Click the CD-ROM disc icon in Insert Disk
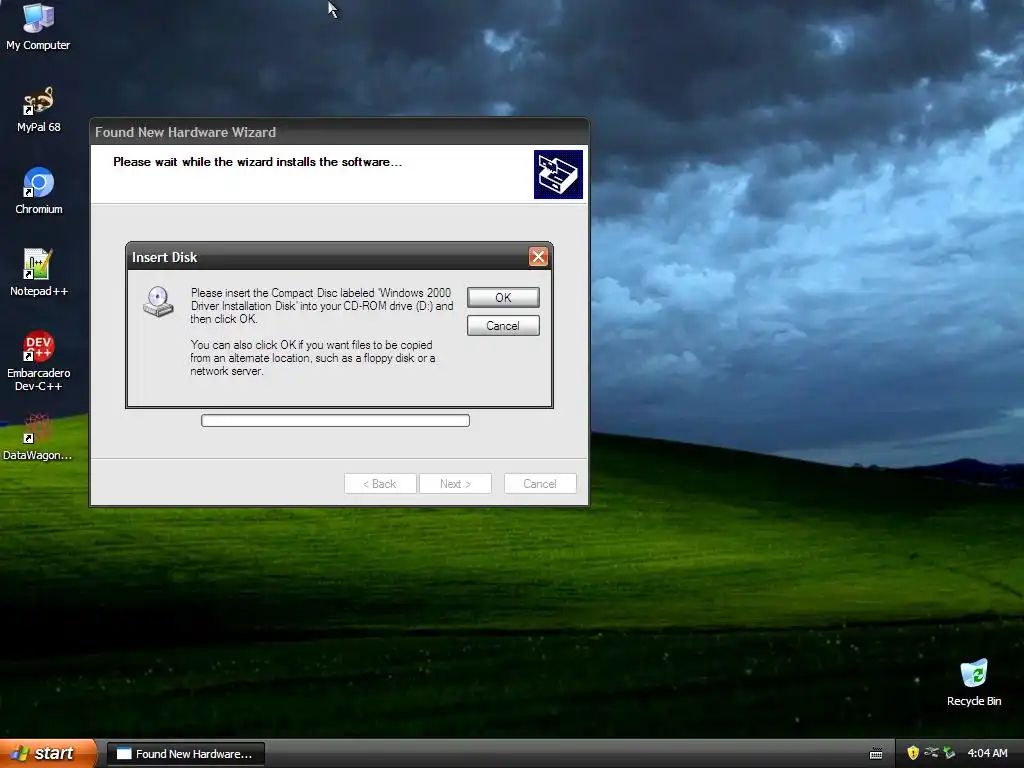Viewport: 1024px width, 768px height. pyautogui.click(x=159, y=302)
